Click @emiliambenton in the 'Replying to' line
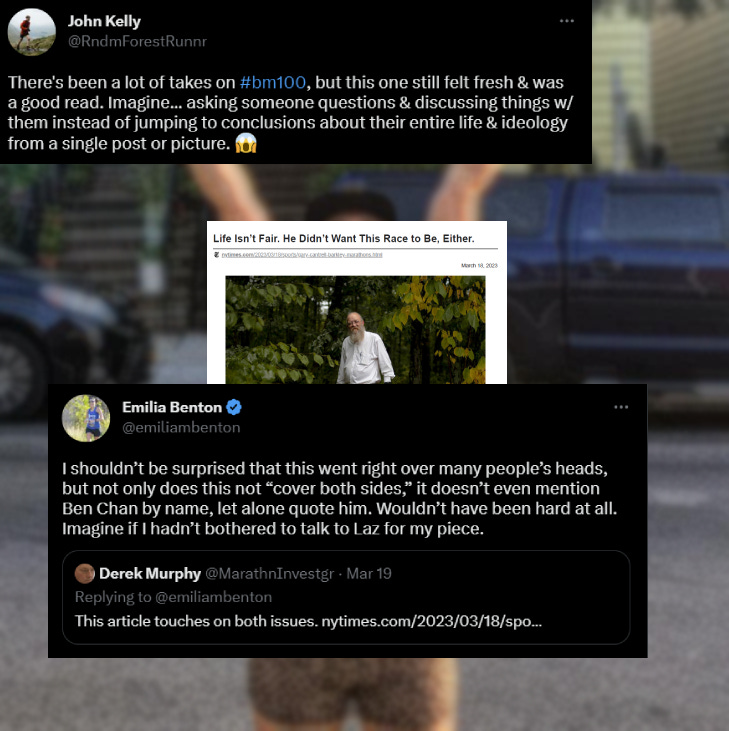Image resolution: width=729 pixels, height=731 pixels. pyautogui.click(x=213, y=597)
